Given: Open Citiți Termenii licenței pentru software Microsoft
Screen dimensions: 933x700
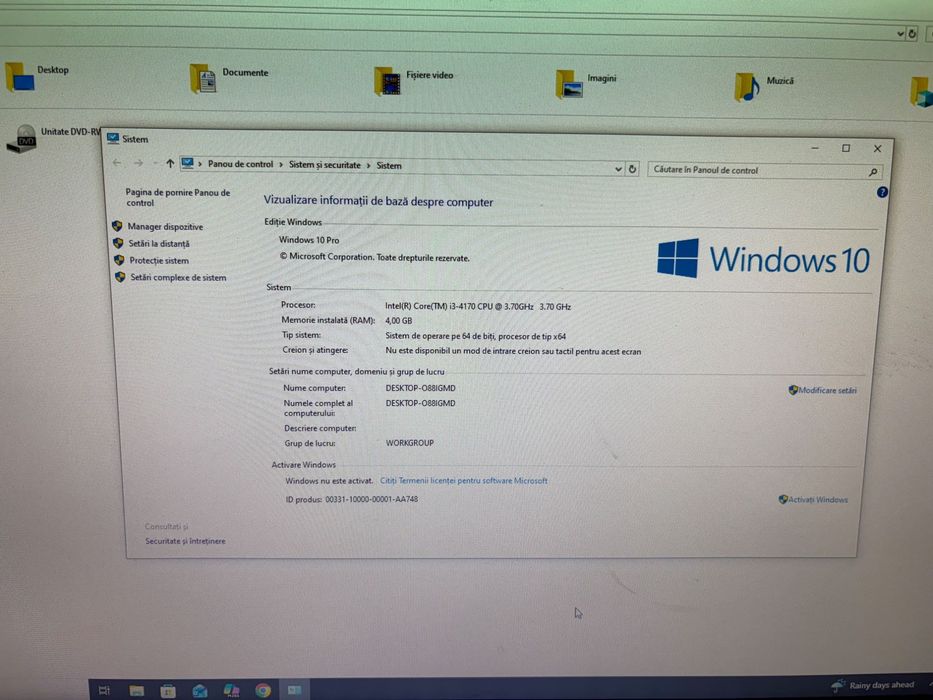Looking at the screenshot, I should [464, 480].
